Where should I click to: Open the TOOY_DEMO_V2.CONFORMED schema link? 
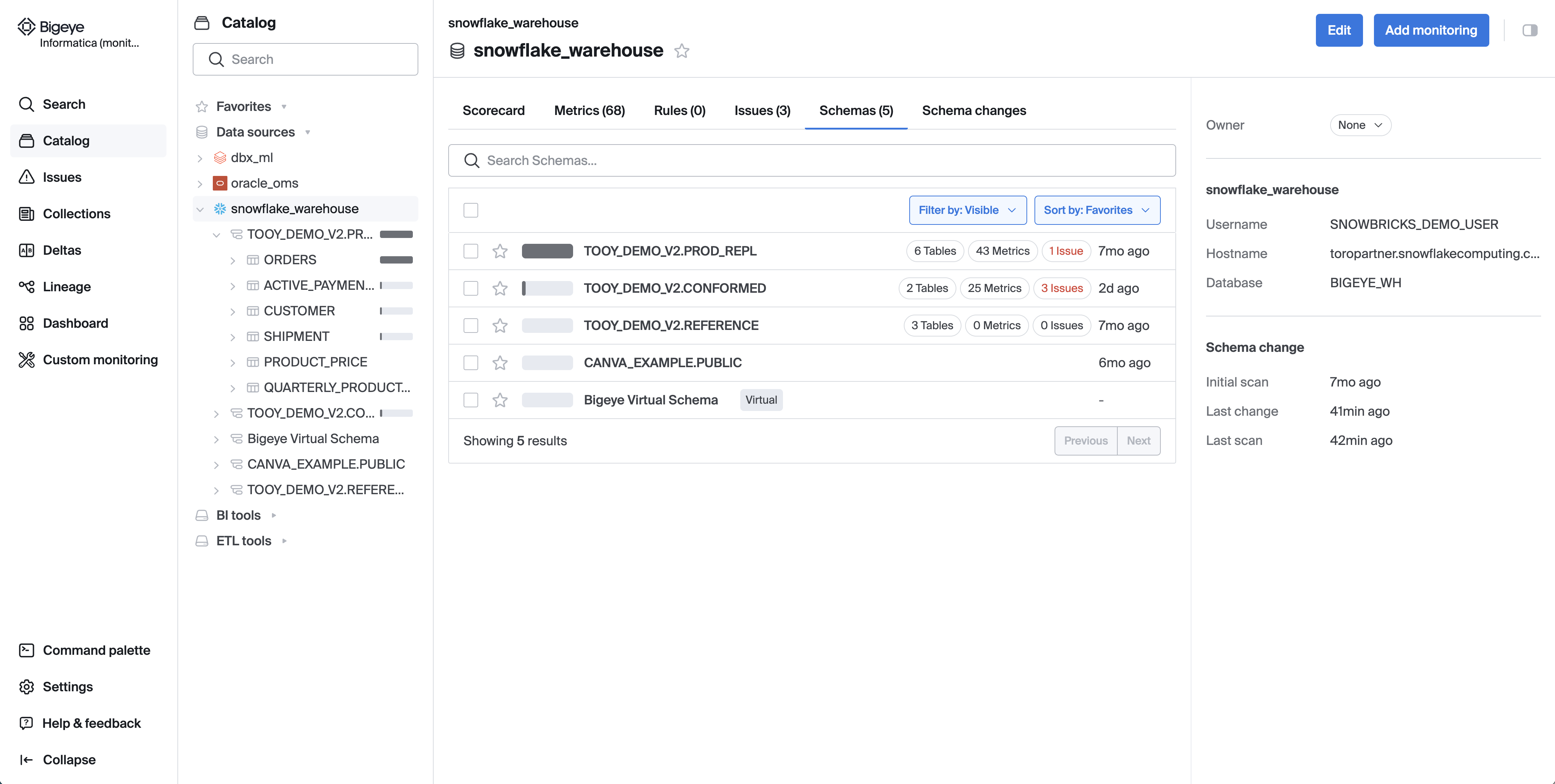(x=674, y=288)
